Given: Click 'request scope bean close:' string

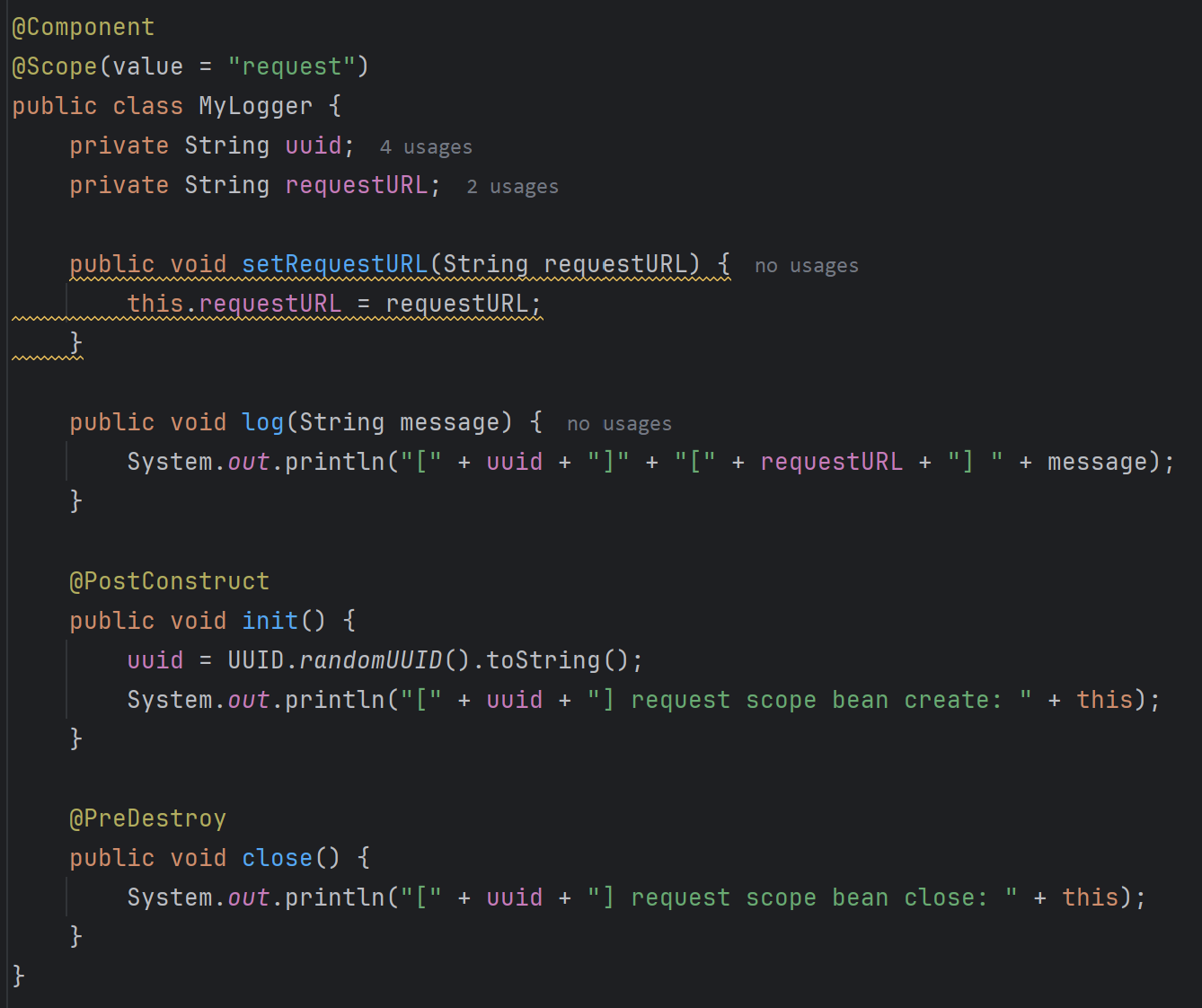Looking at the screenshot, I should pyautogui.click(x=801, y=897).
